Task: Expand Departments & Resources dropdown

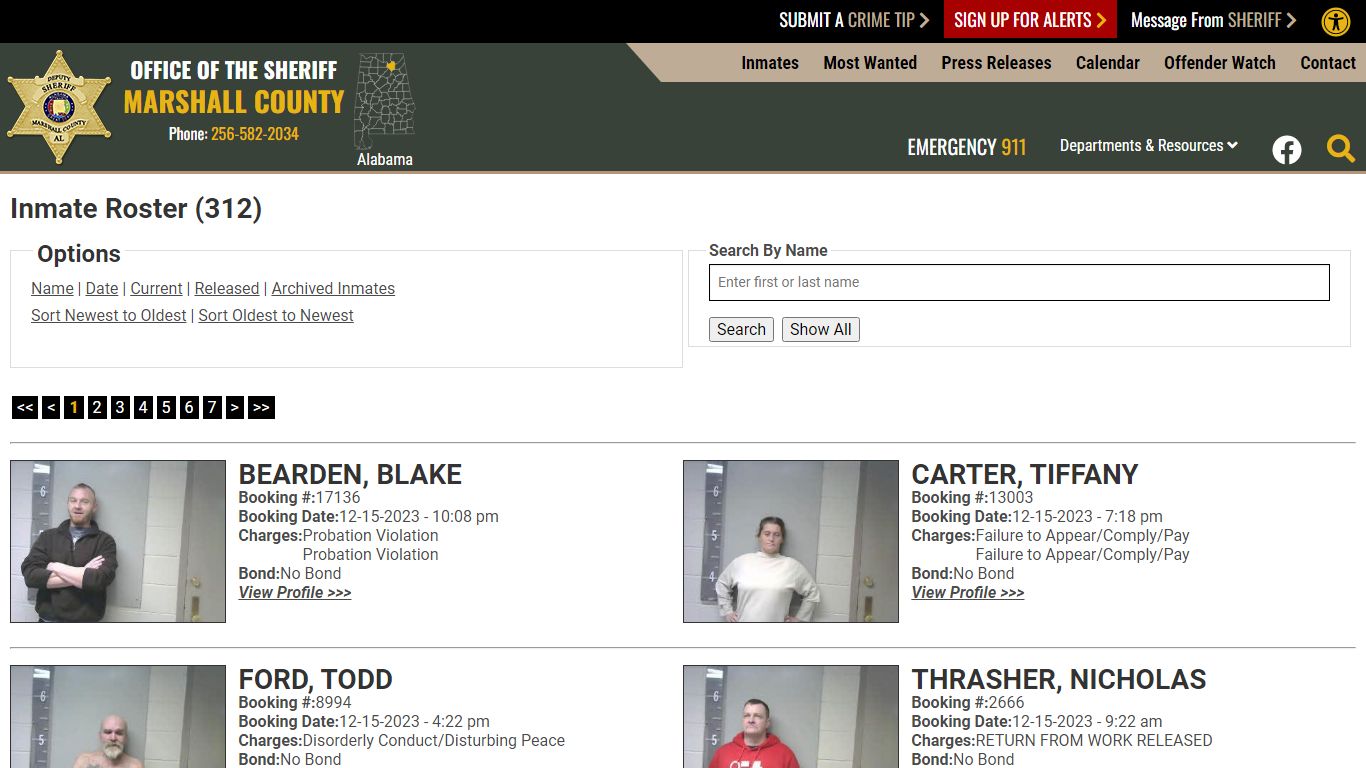Action: pos(1149,145)
